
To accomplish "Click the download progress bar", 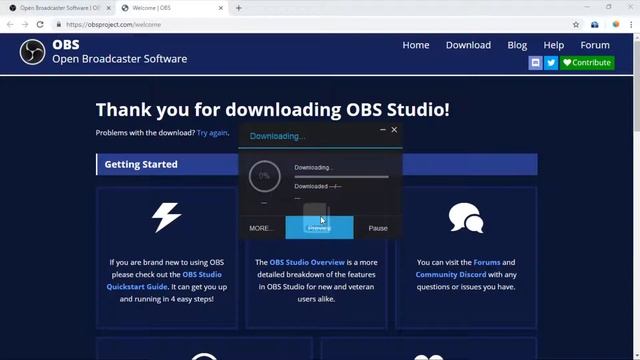I will [341, 177].
